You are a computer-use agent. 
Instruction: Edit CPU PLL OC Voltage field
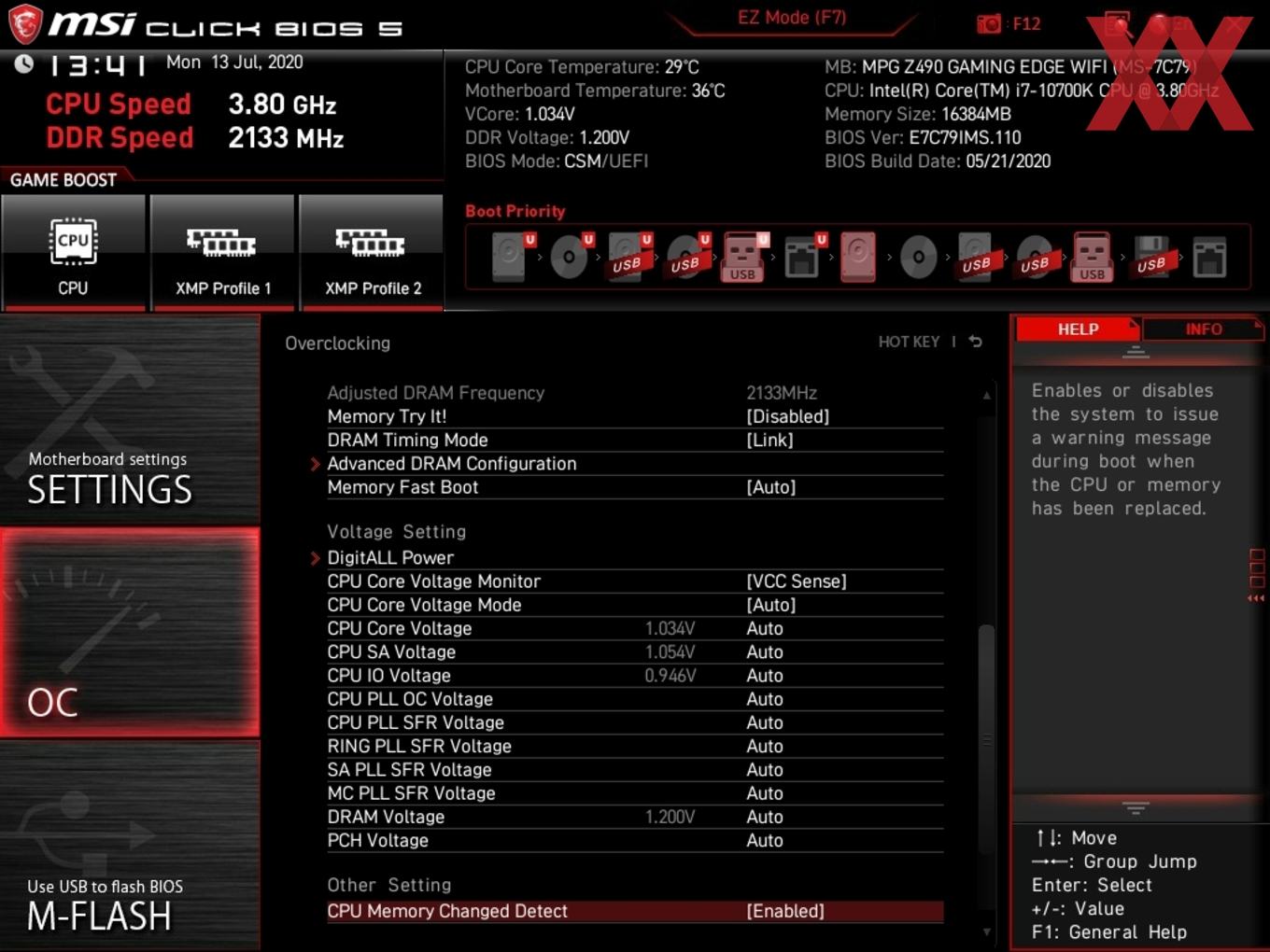pos(765,699)
